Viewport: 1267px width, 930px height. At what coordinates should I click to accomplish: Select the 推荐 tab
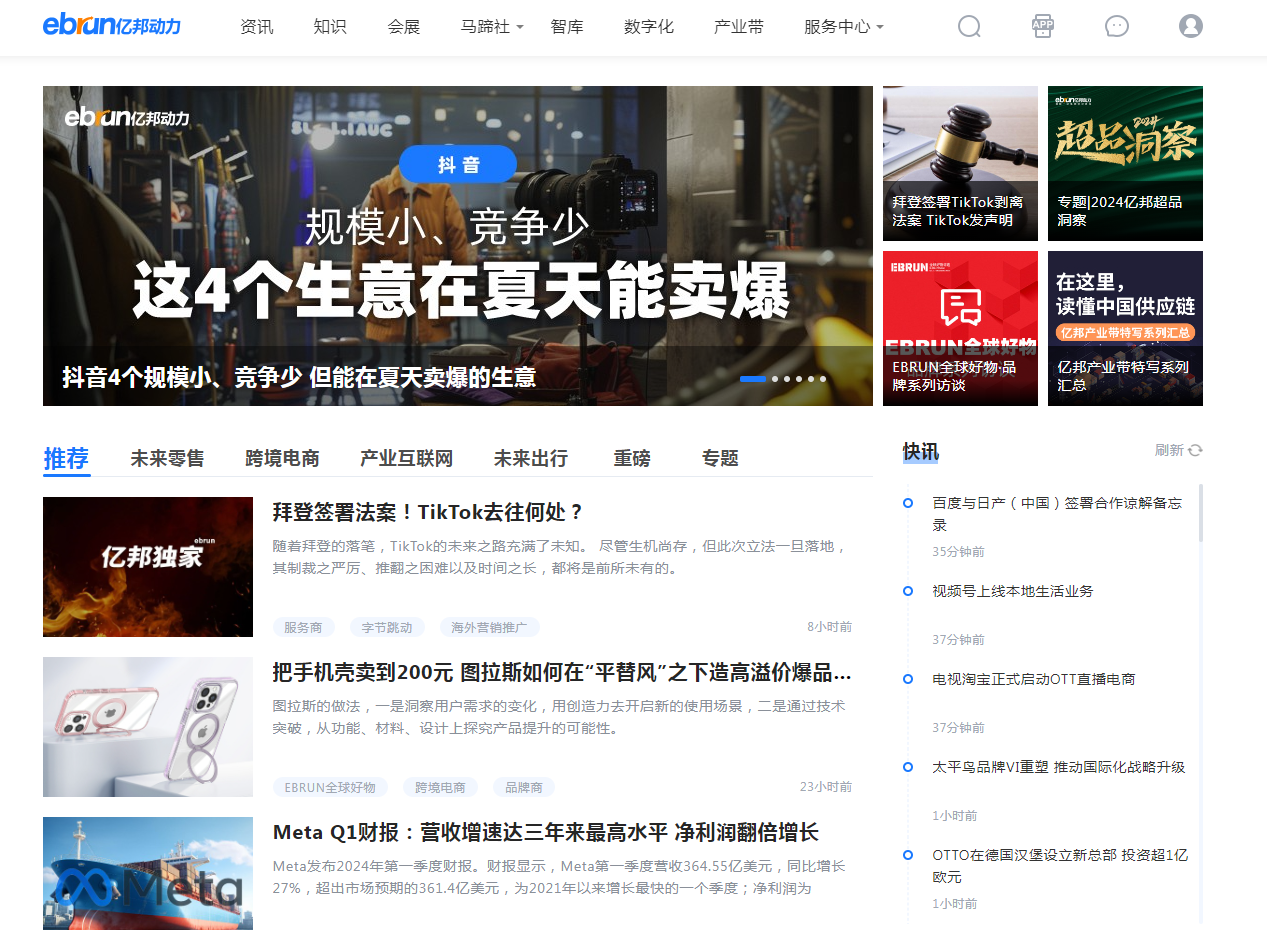[x=67, y=459]
